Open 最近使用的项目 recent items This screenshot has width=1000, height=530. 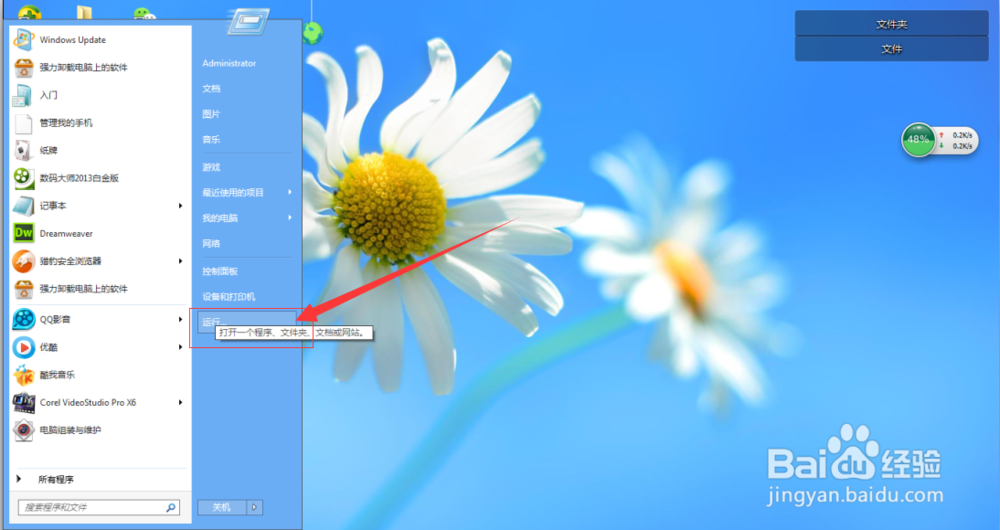pos(233,192)
